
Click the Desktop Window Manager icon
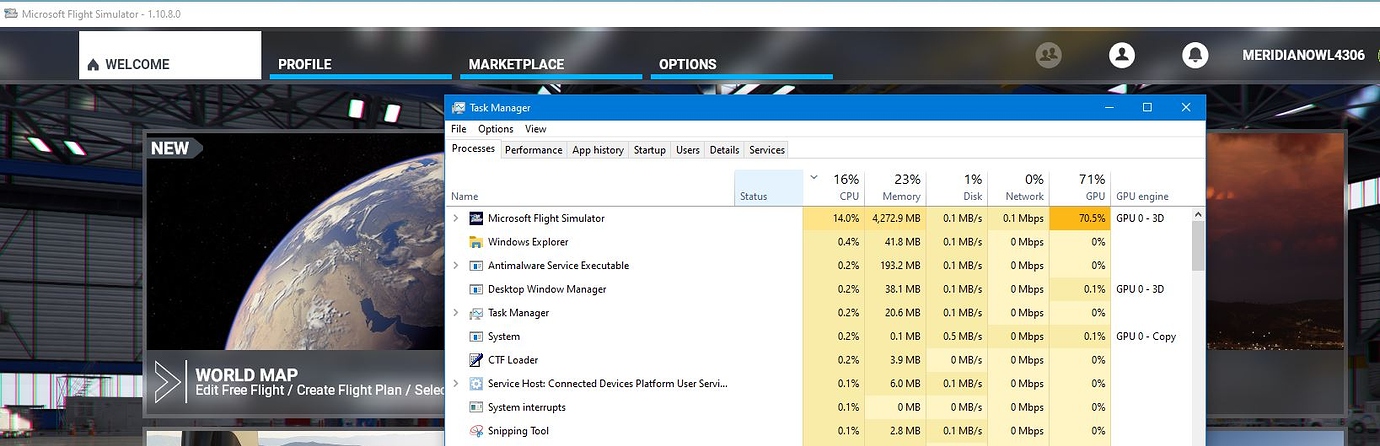point(476,289)
